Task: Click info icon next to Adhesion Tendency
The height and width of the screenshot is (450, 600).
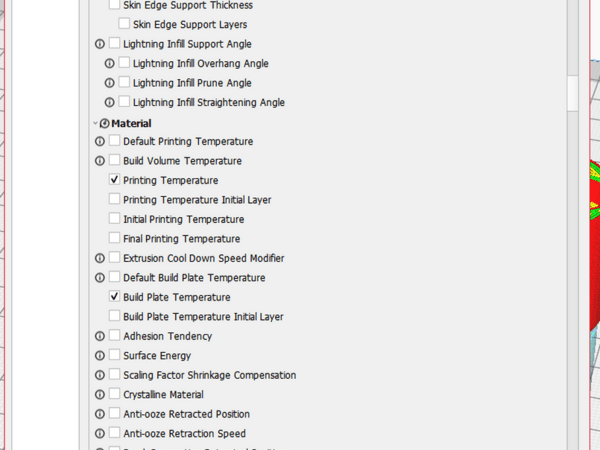Action: 100,337
